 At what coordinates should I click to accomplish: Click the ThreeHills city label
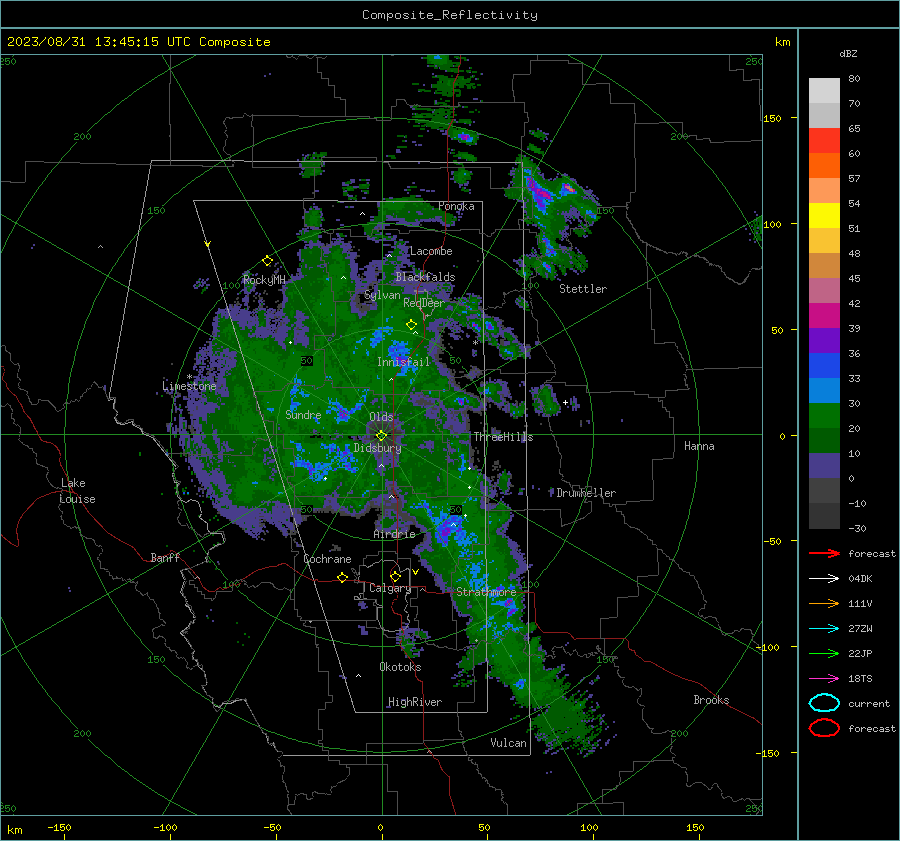[503, 437]
